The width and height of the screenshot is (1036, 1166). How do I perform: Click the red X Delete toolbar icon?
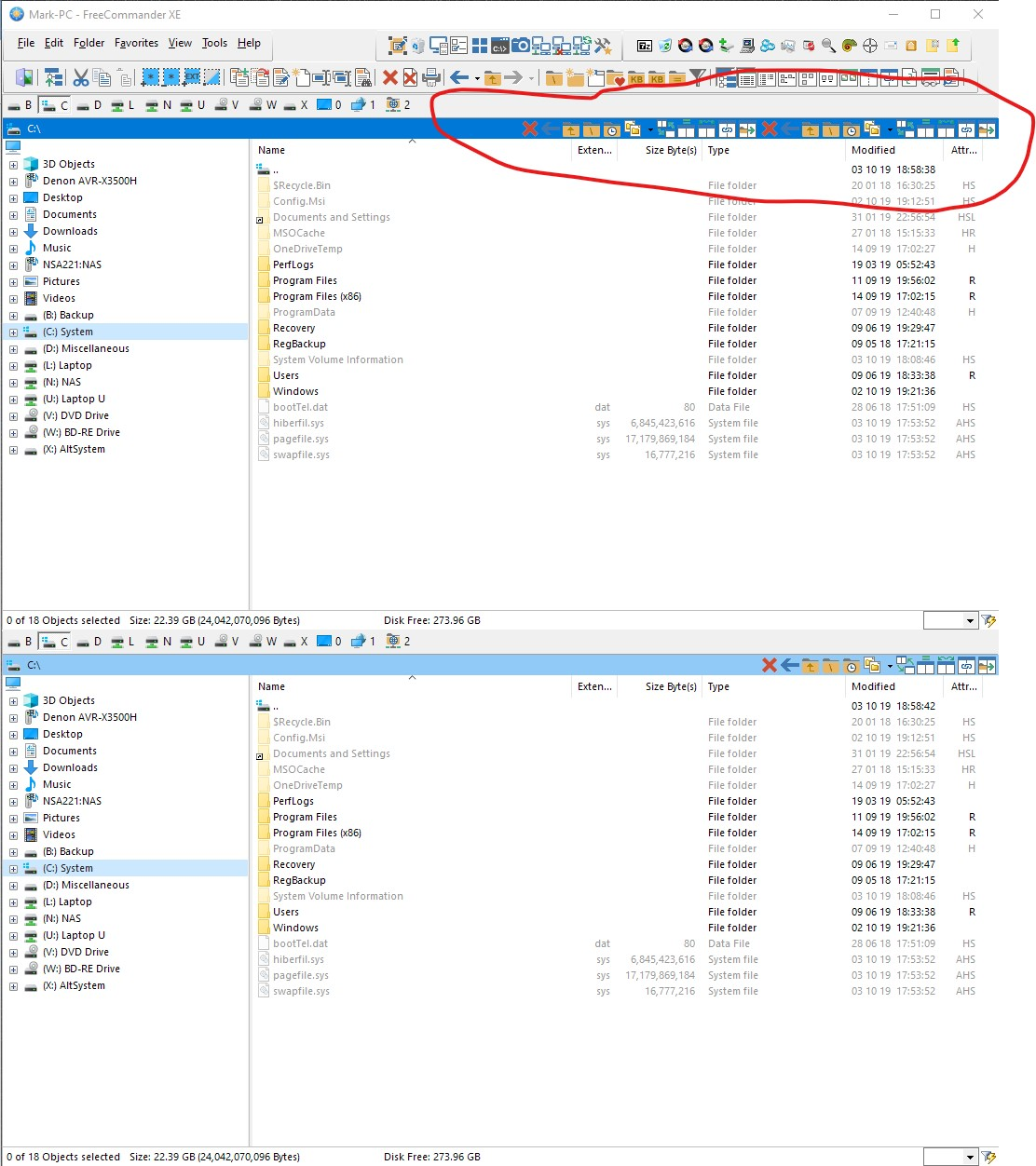click(390, 78)
